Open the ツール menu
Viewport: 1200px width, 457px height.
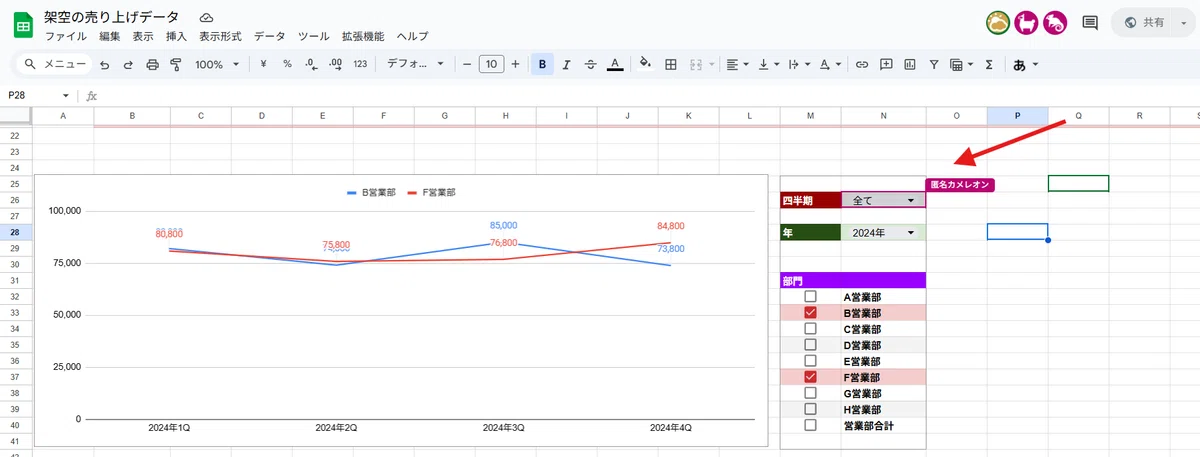314,36
